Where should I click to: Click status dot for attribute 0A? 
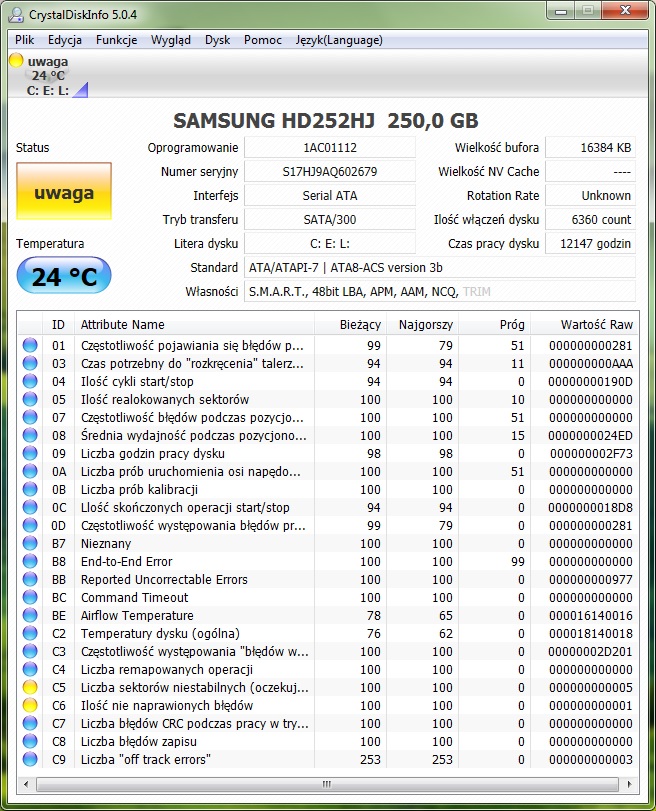(30, 471)
